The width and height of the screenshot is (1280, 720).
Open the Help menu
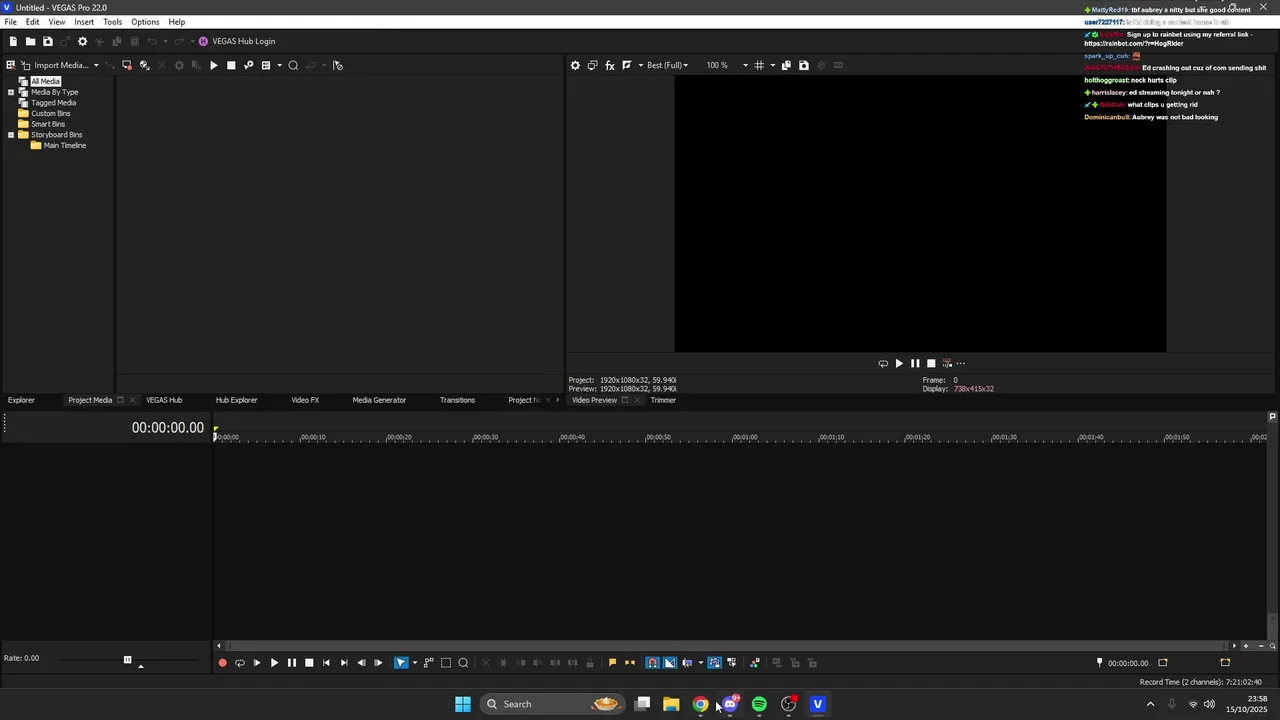177,22
